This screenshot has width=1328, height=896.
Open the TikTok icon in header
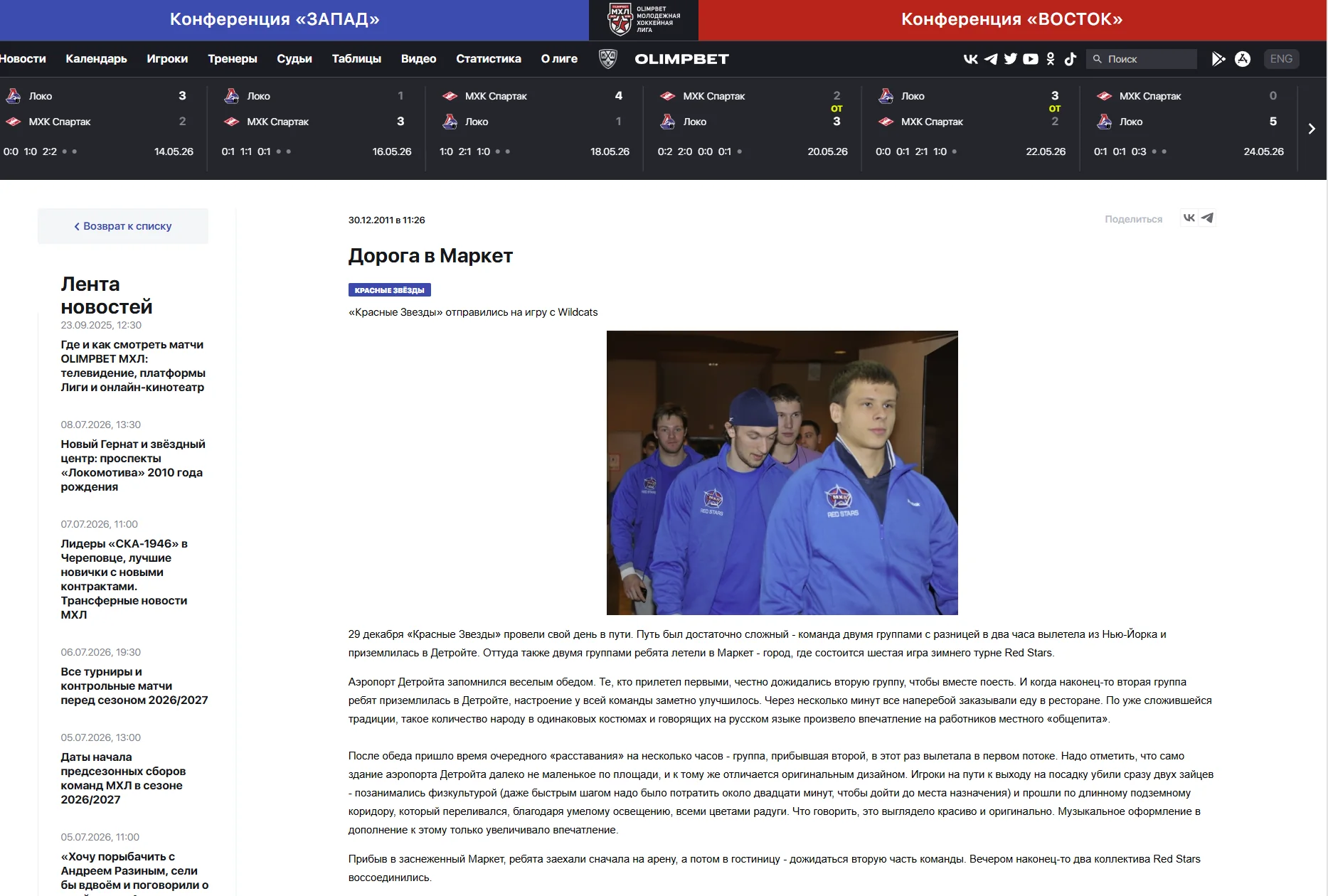(1071, 59)
